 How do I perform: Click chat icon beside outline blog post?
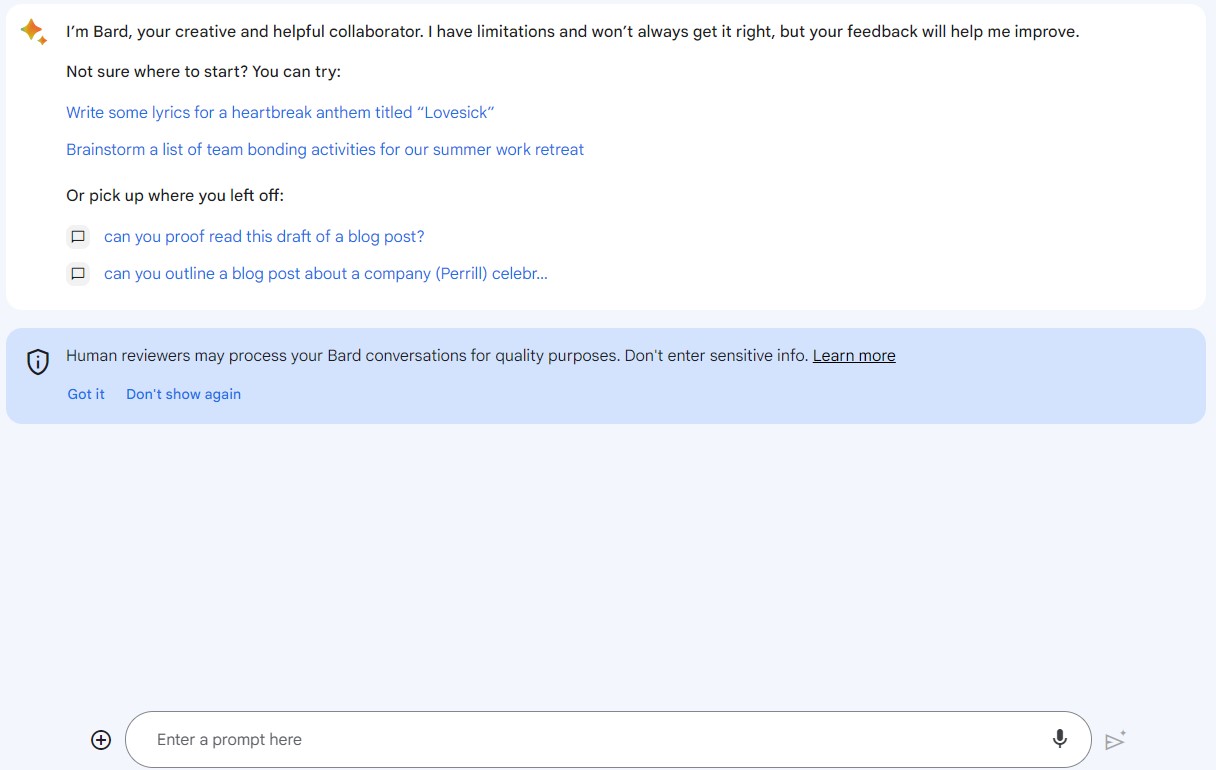pos(78,273)
